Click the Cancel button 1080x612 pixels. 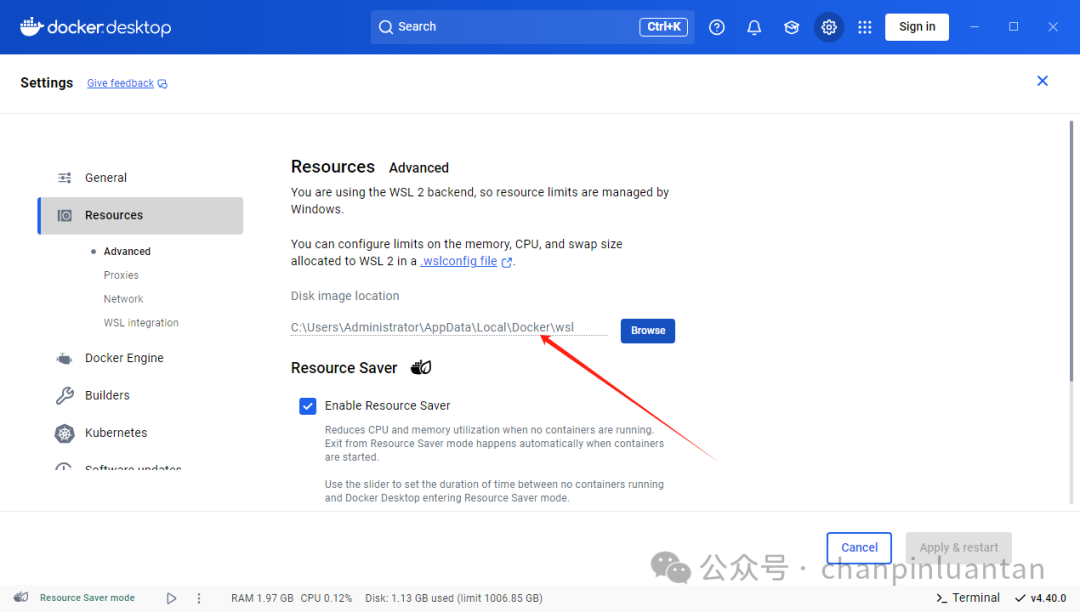859,548
